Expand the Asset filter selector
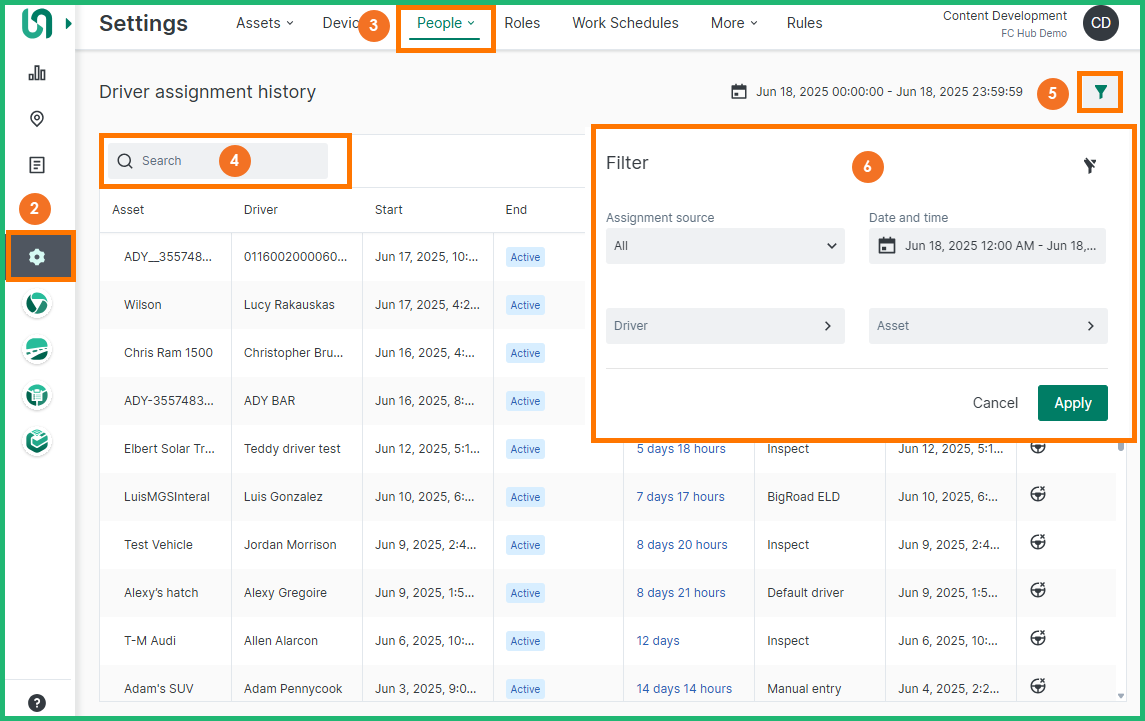The image size is (1145, 721). tap(987, 326)
